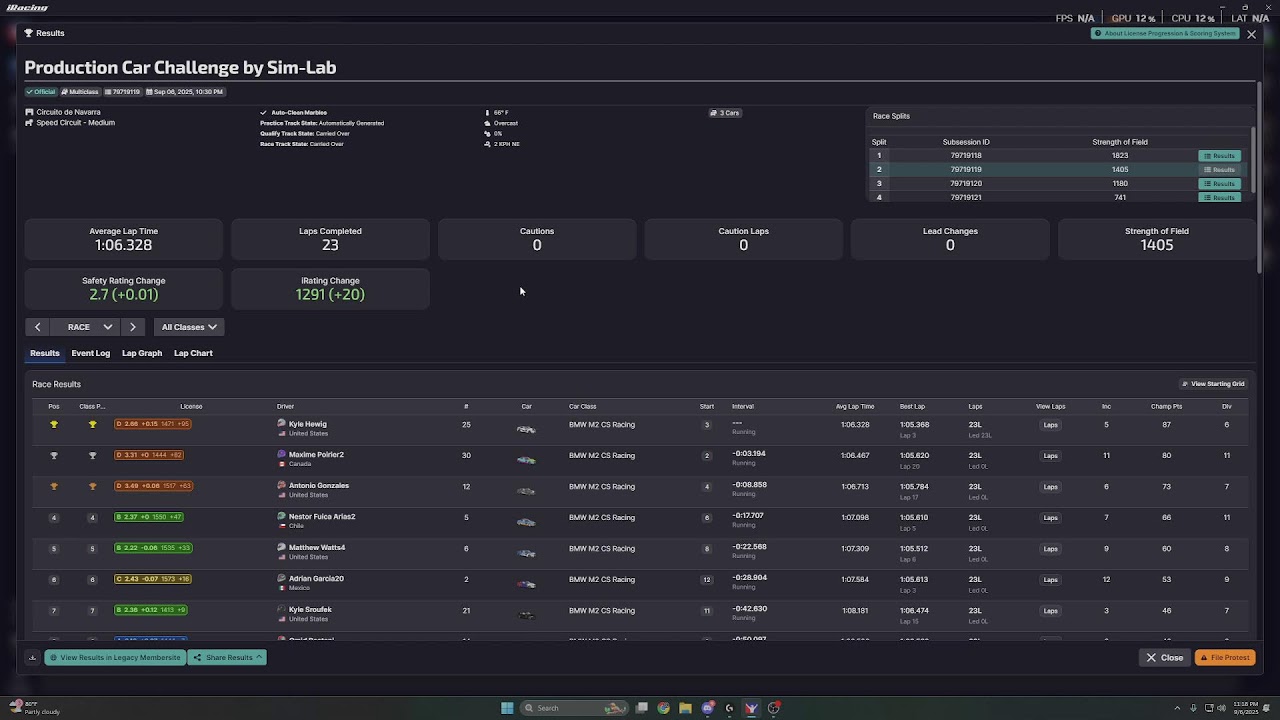The height and width of the screenshot is (720, 1280).
Task: Click Maxime Poirier2's D 3.31 license badge
Action: coord(149,455)
